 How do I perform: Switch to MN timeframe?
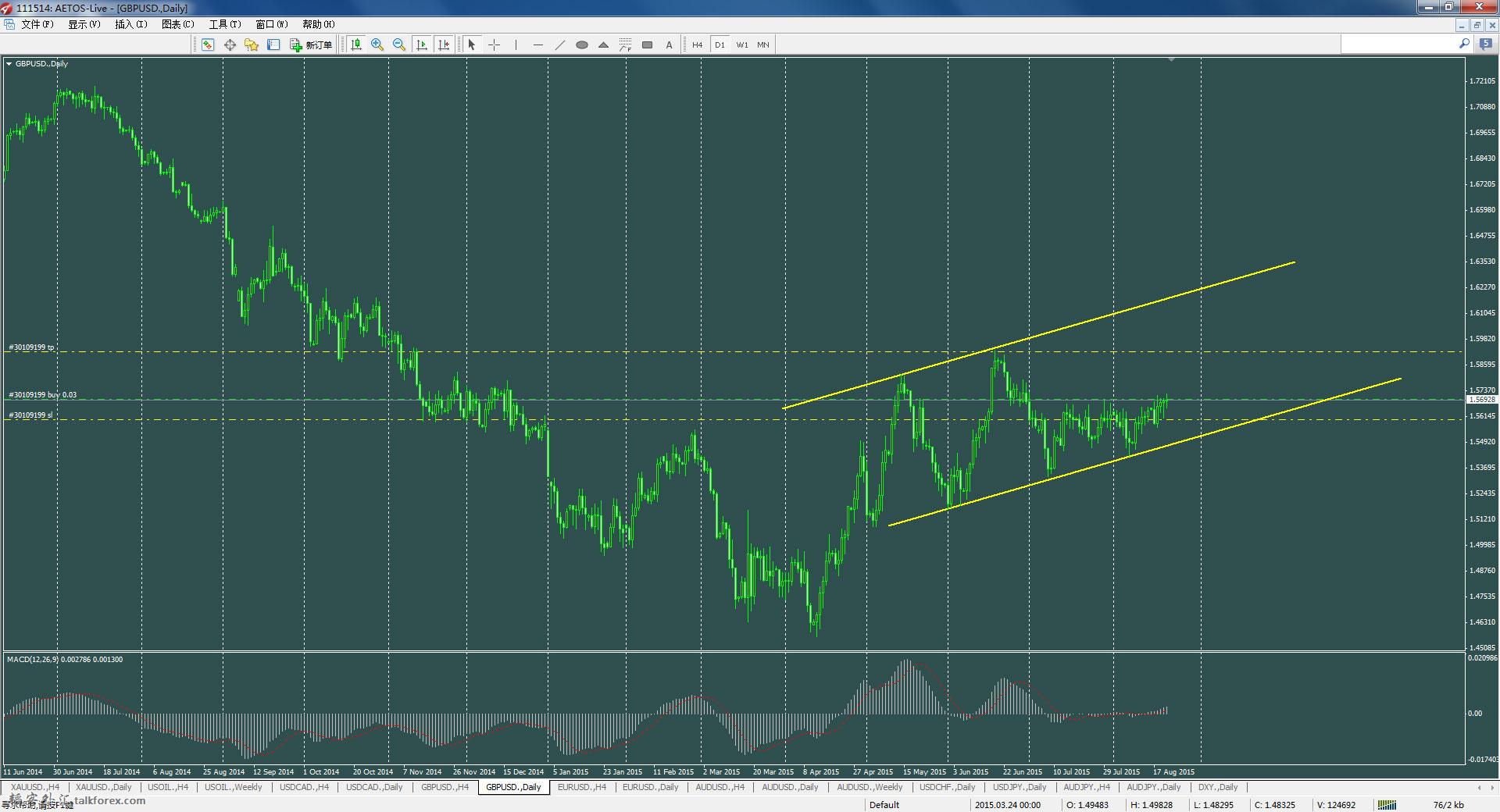(763, 45)
